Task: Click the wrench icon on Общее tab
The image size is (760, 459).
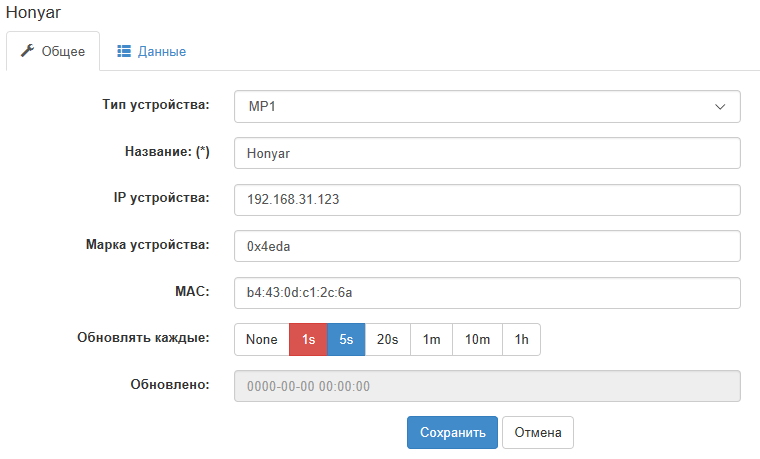Action: (x=28, y=50)
